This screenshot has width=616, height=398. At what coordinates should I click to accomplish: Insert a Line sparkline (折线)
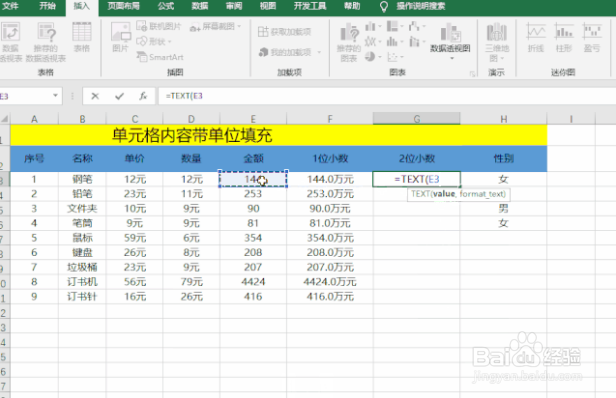pyautogui.click(x=536, y=38)
